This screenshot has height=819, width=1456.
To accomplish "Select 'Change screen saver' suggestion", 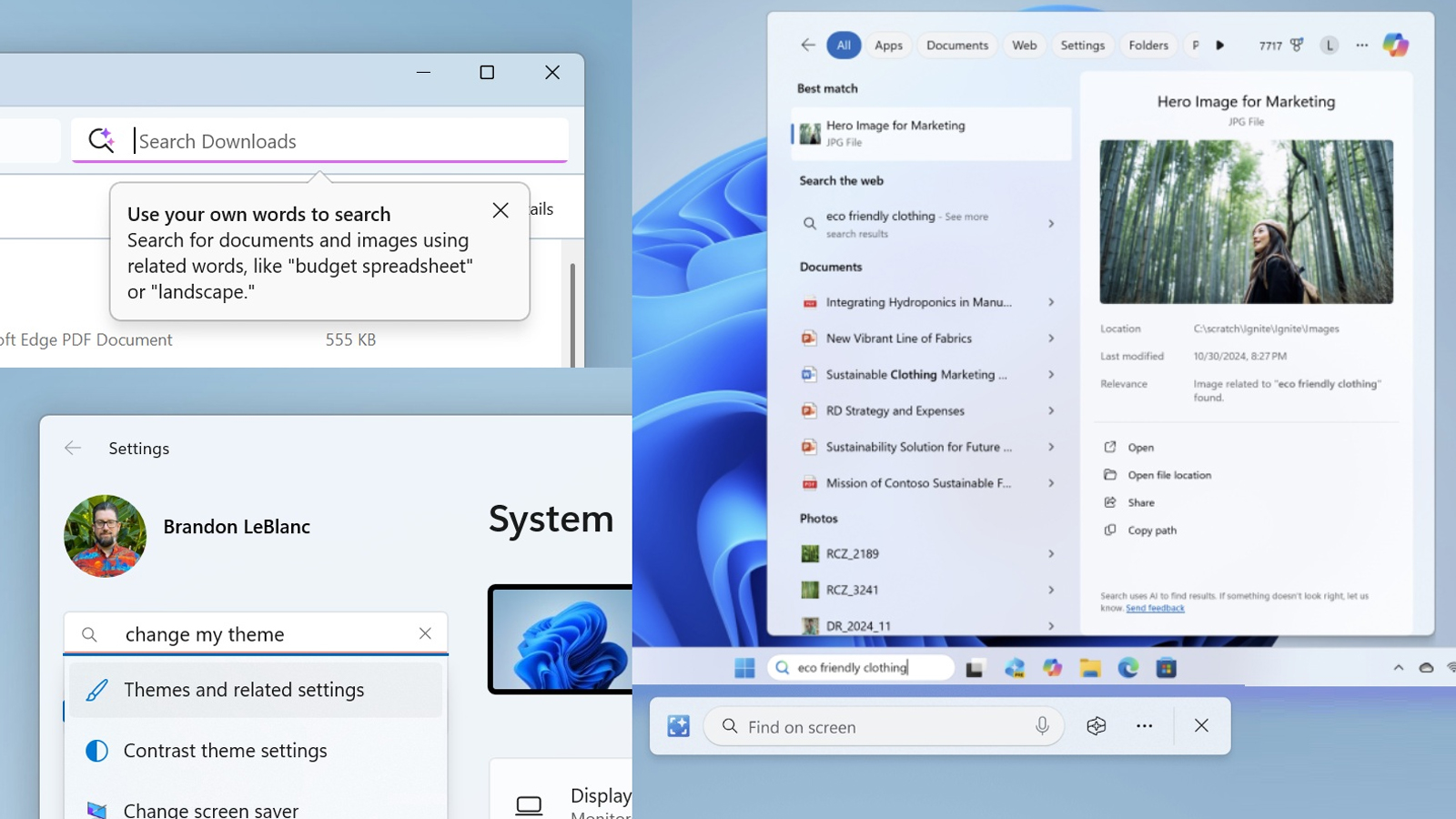I will [256, 809].
